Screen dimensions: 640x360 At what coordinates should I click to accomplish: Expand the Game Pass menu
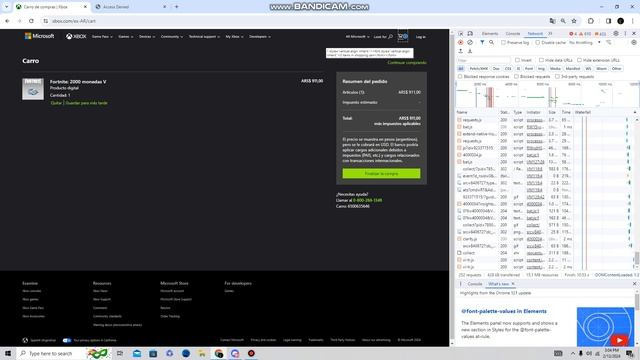[x=102, y=37]
